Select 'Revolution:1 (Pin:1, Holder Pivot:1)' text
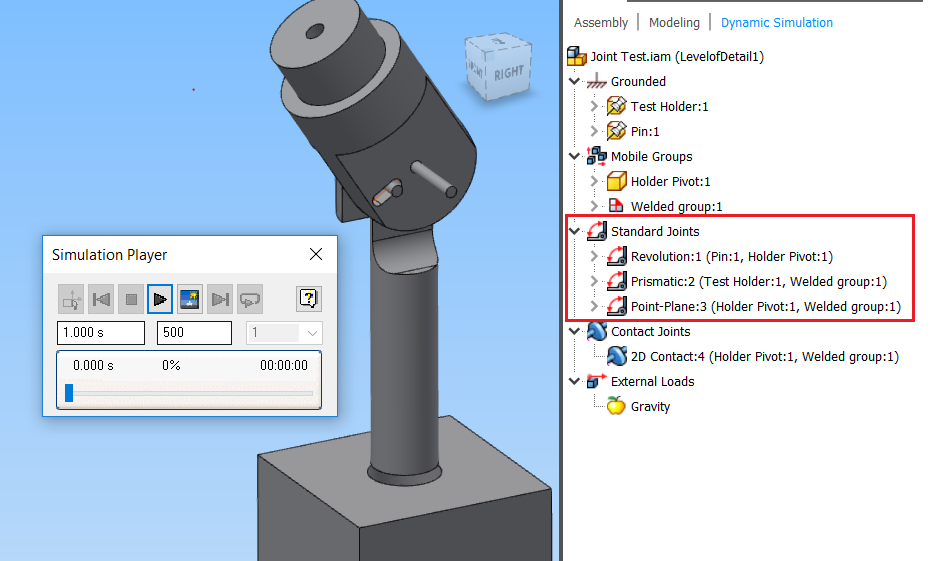This screenshot has width=934, height=561. click(732, 257)
